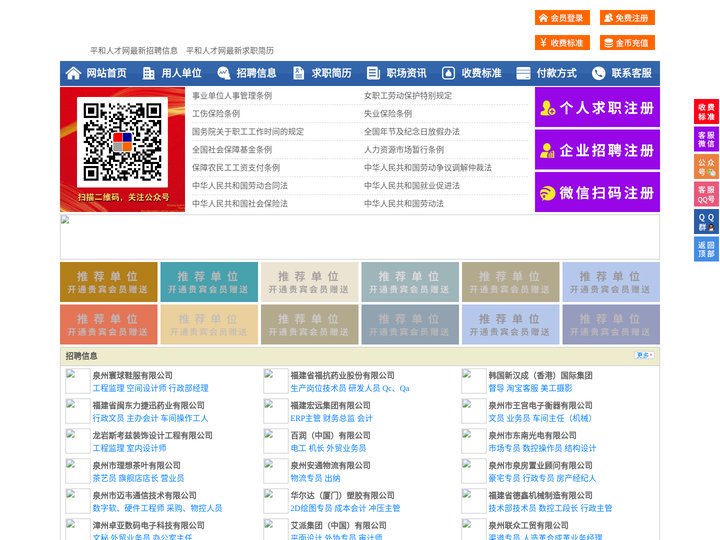
Task: Click red 收费标准 floating sidebar button
Action: click(x=706, y=112)
